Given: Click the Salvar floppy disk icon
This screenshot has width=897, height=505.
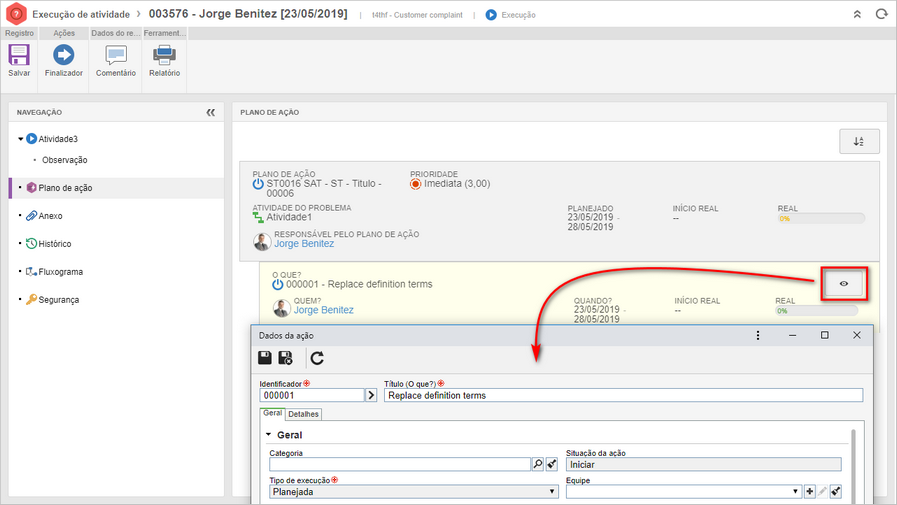Looking at the screenshot, I should pyautogui.click(x=19, y=55).
